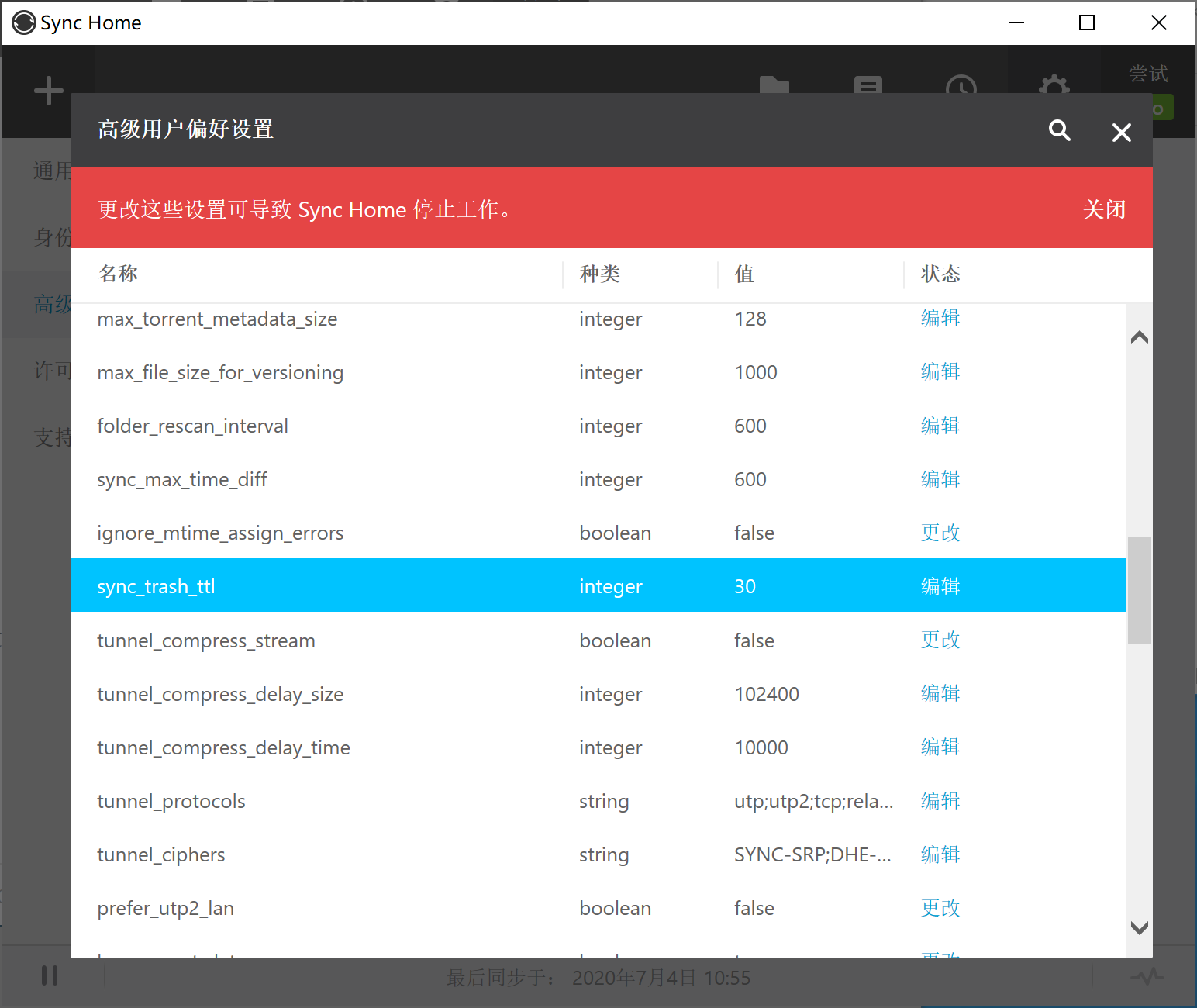
Task: Select tunnel_compress_delay_size setting name
Action: click(220, 694)
